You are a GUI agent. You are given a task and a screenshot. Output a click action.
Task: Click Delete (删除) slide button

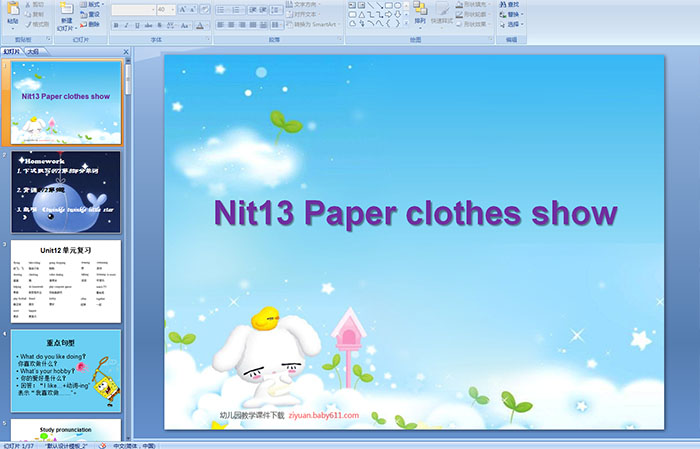(90, 24)
